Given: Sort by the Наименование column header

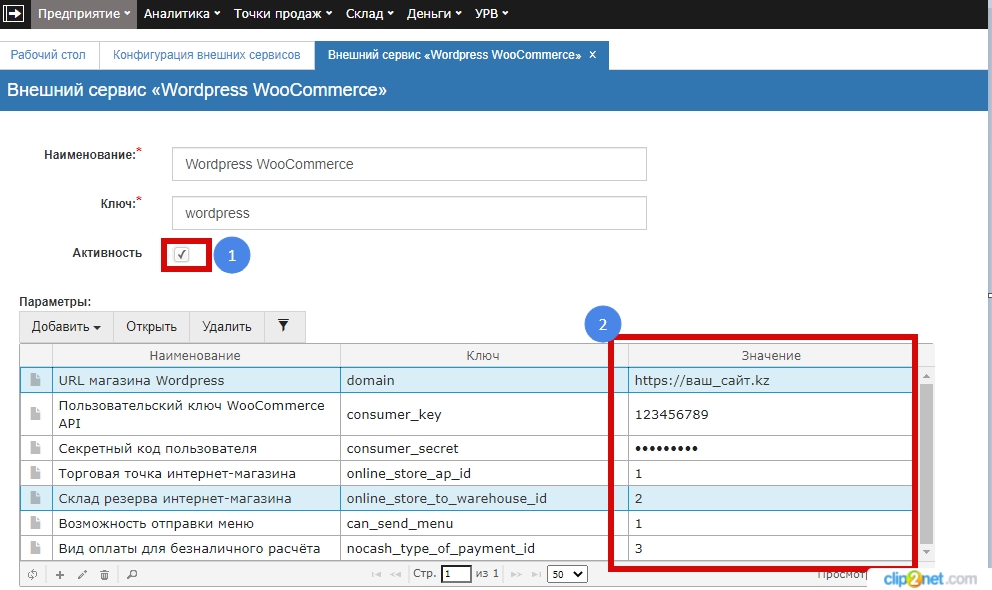Looking at the screenshot, I should point(195,355).
